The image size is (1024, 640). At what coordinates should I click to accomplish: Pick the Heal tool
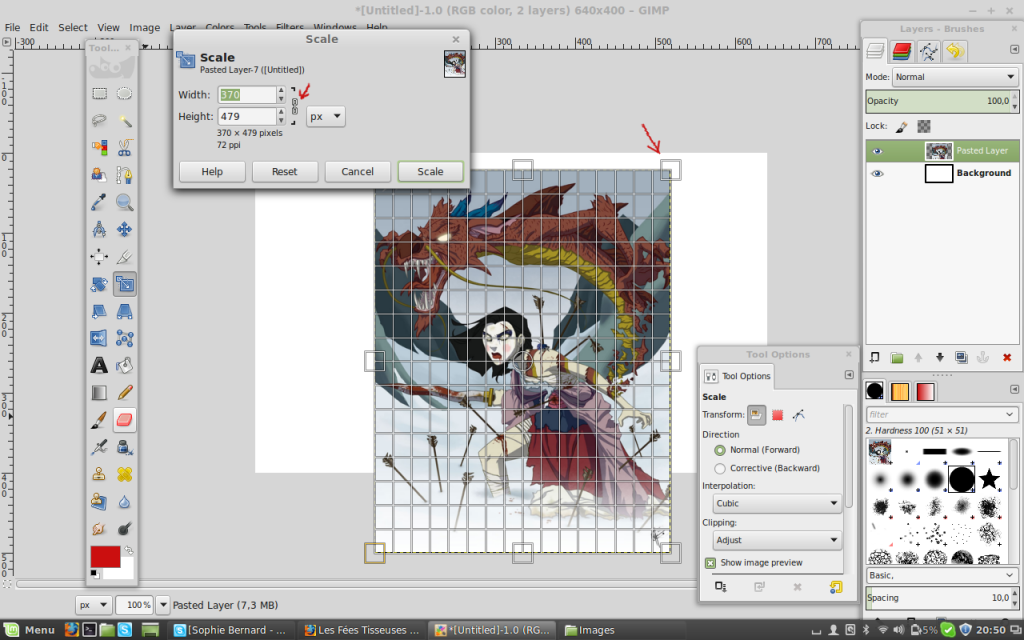click(124, 474)
